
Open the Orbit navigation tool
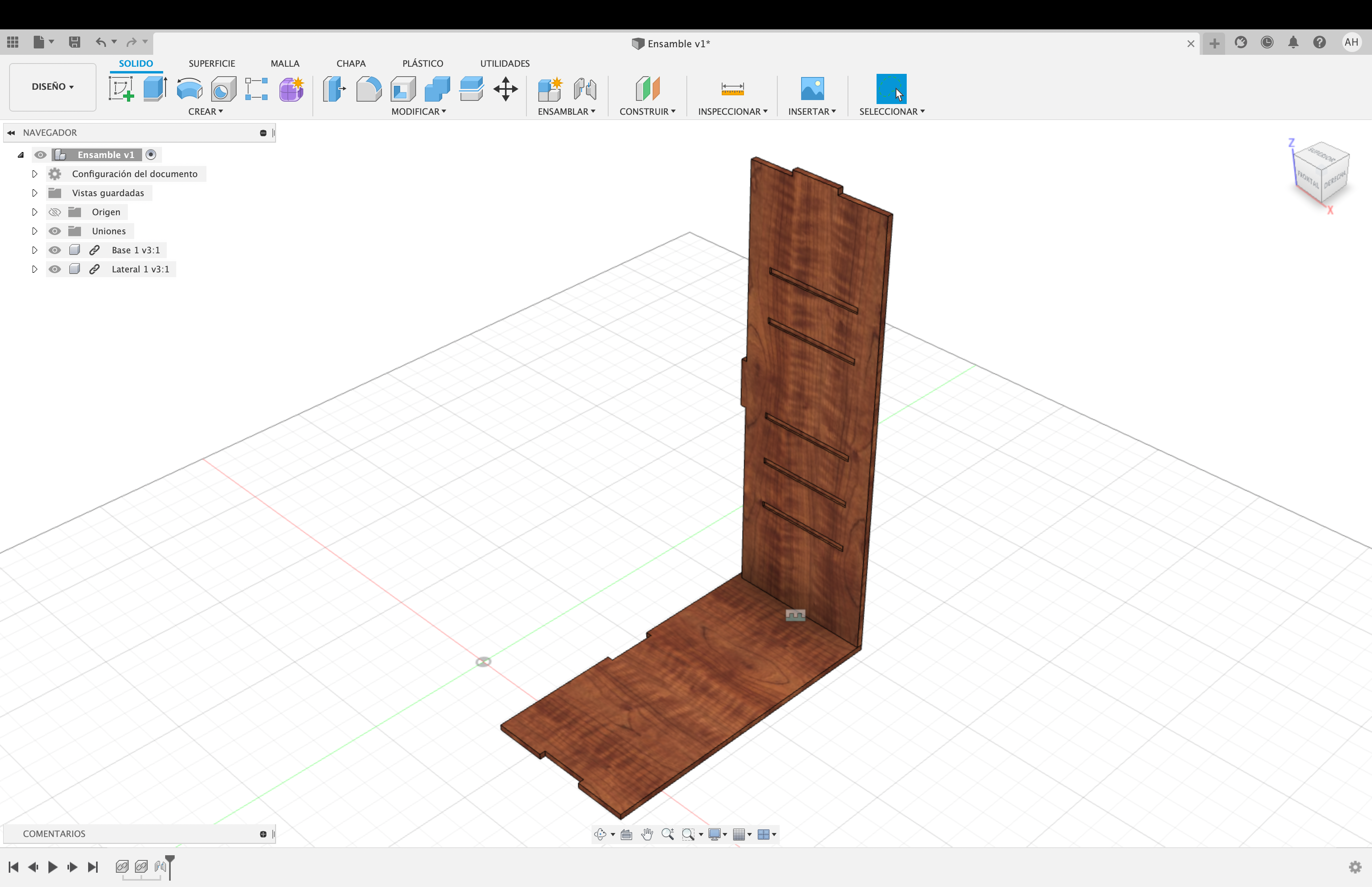(x=601, y=834)
